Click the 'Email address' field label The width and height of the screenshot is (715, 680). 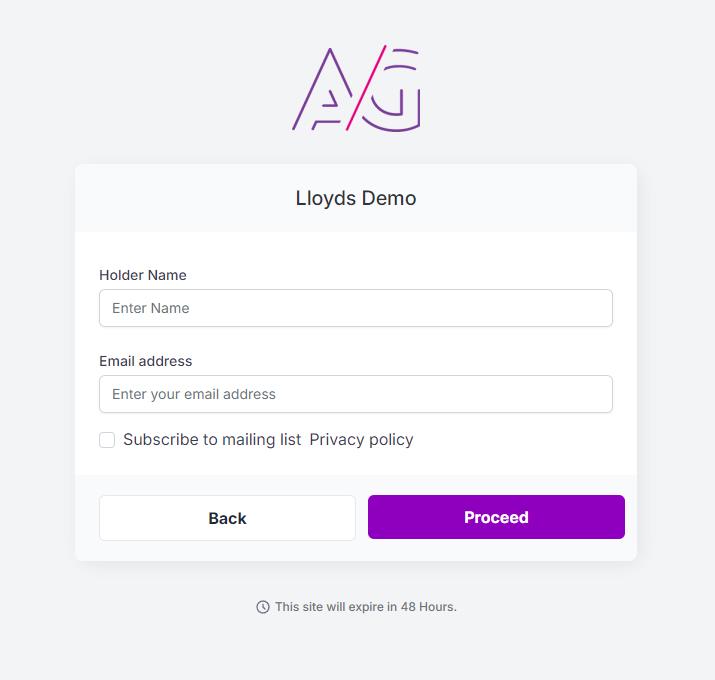pos(145,361)
